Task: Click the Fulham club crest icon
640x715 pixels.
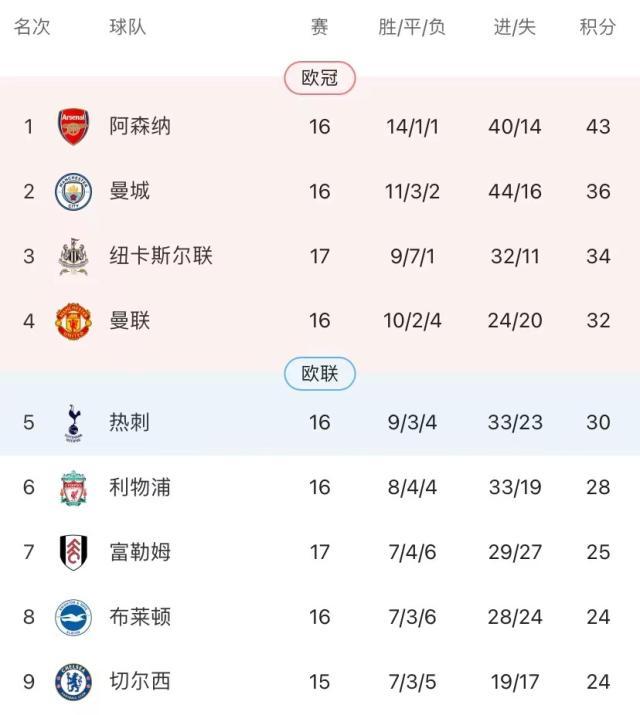Action: point(73,552)
